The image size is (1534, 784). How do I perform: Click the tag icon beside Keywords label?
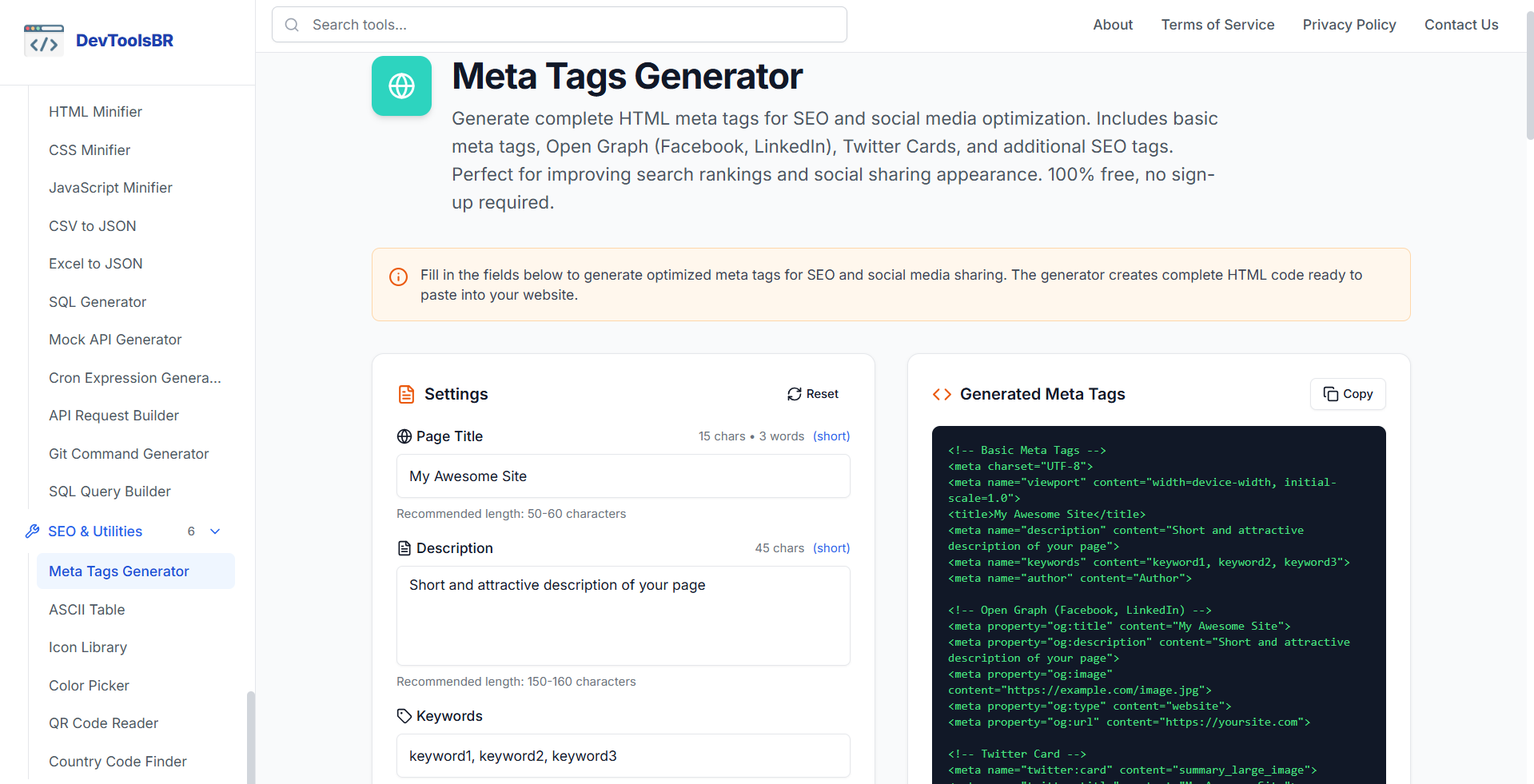403,715
